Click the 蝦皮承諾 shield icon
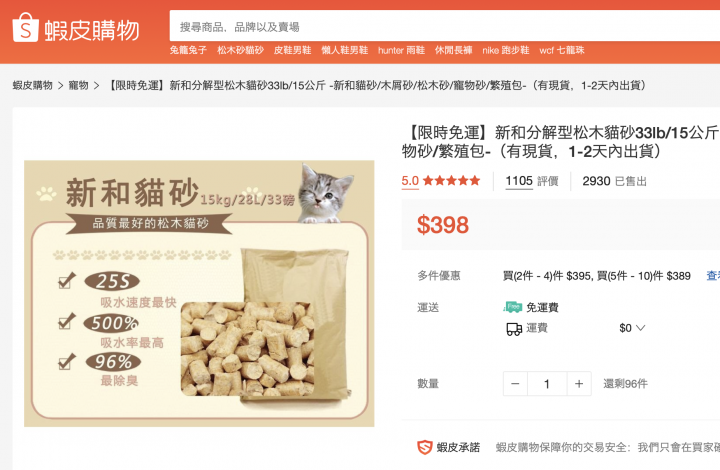The width and height of the screenshot is (720, 470). pyautogui.click(x=425, y=447)
